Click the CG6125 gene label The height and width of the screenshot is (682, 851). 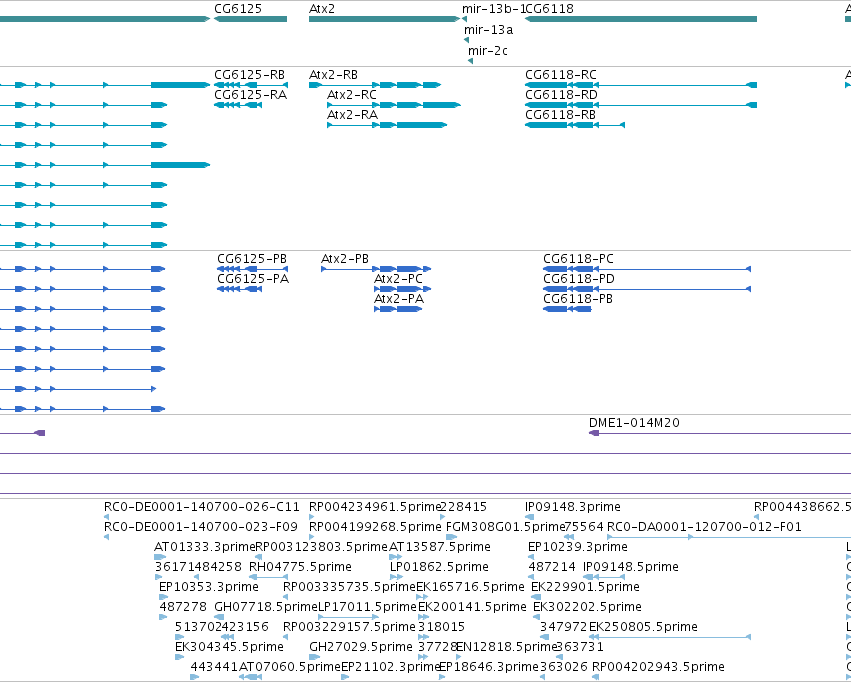pos(238,9)
